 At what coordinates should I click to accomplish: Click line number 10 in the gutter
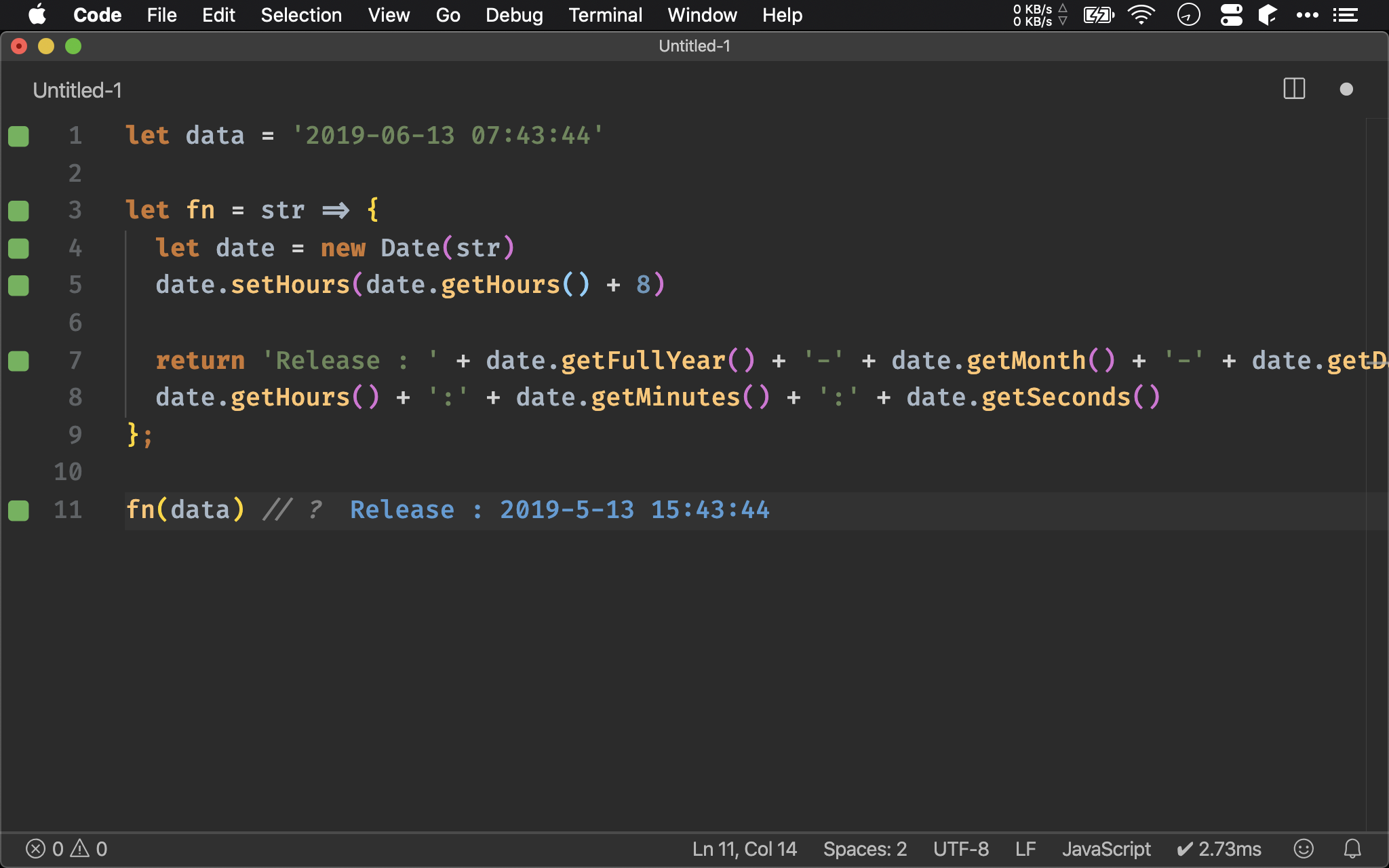(68, 472)
